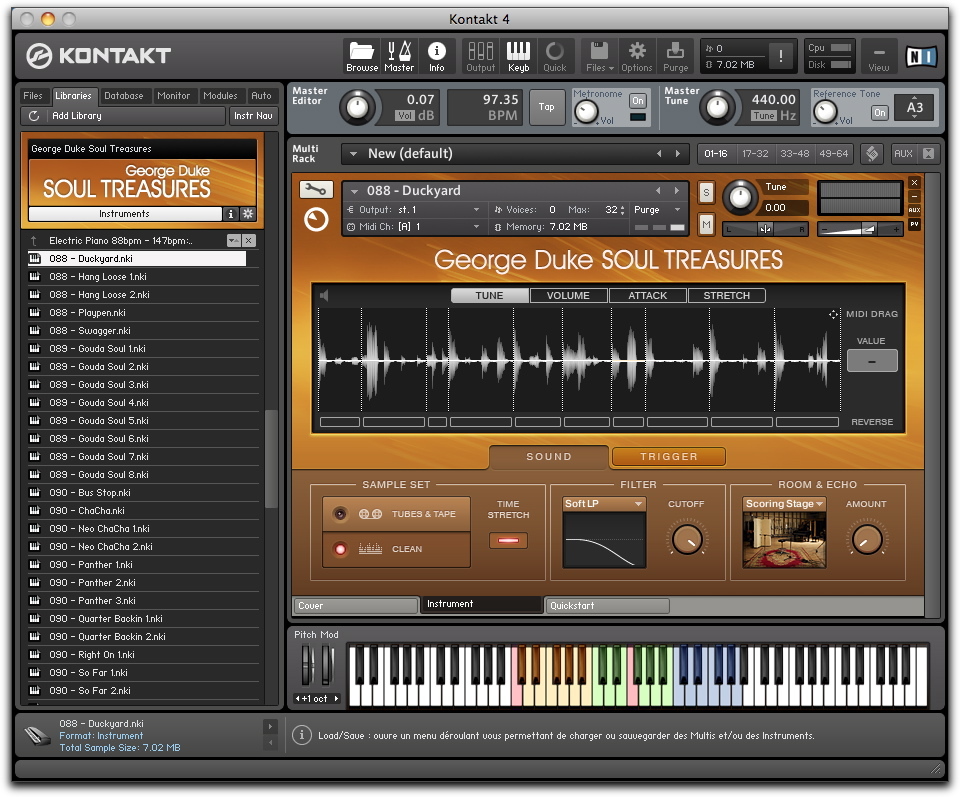Viewport: 960px width, 797px height.
Task: Toggle the TIME STRETCH switch
Action: [x=508, y=541]
